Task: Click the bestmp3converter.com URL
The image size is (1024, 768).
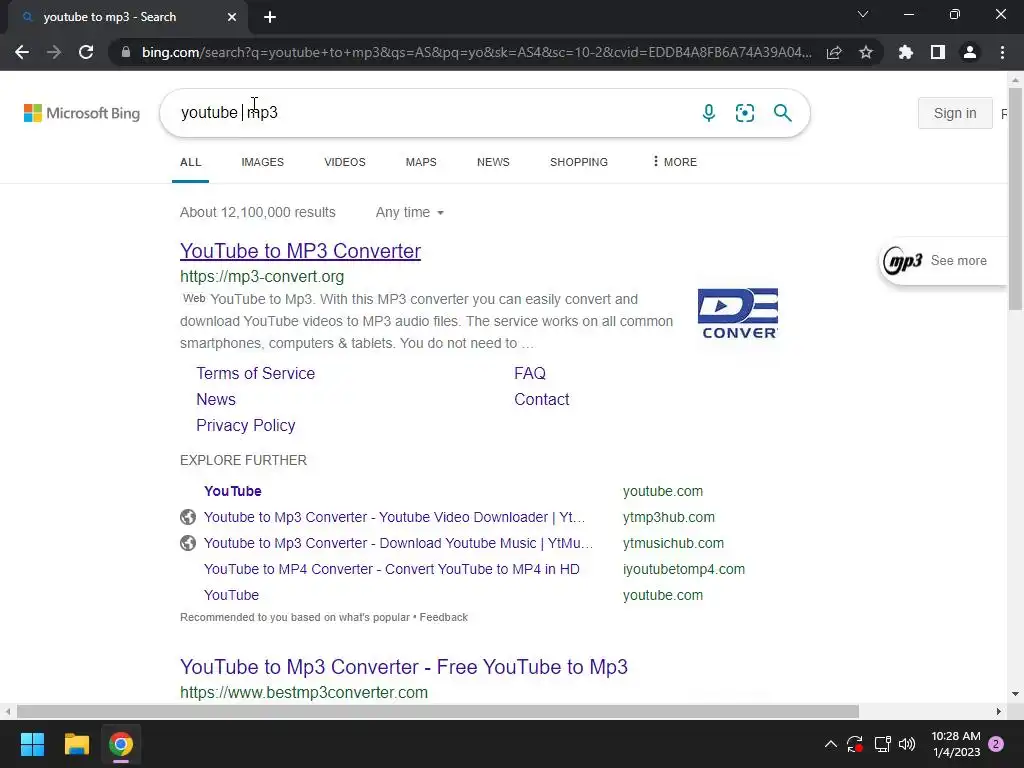Action: click(x=304, y=692)
